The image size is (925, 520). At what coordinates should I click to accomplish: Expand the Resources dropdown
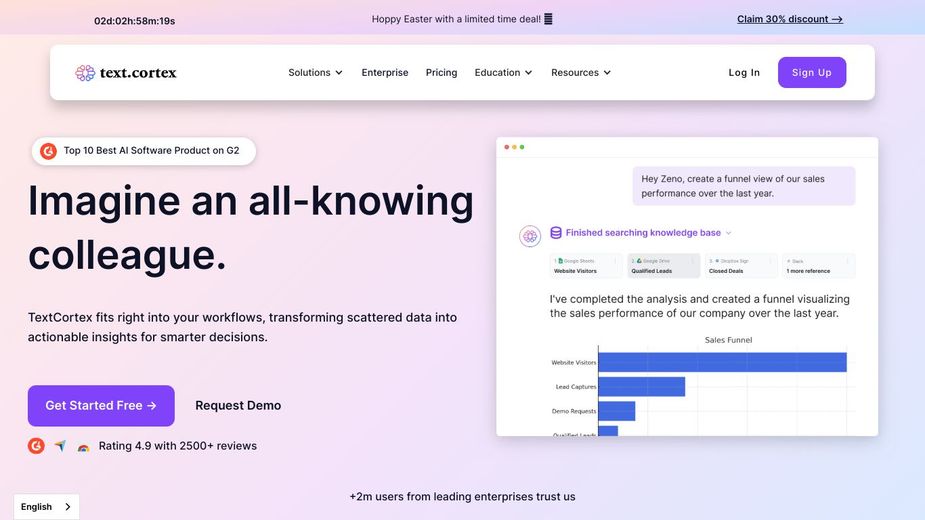580,73
